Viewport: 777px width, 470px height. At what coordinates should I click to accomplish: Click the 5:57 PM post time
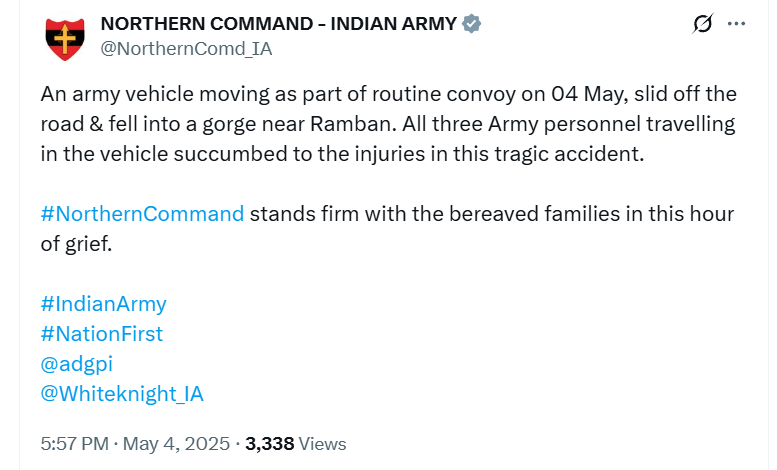point(76,443)
